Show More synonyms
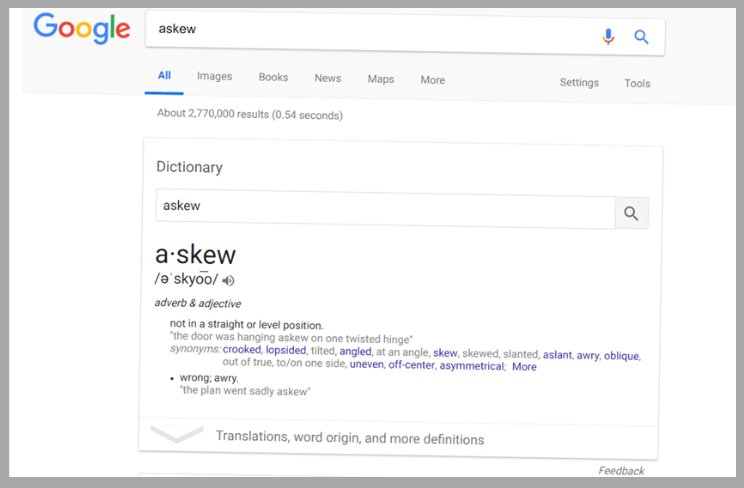Image resolution: width=744 pixels, height=488 pixels. pyautogui.click(x=524, y=367)
